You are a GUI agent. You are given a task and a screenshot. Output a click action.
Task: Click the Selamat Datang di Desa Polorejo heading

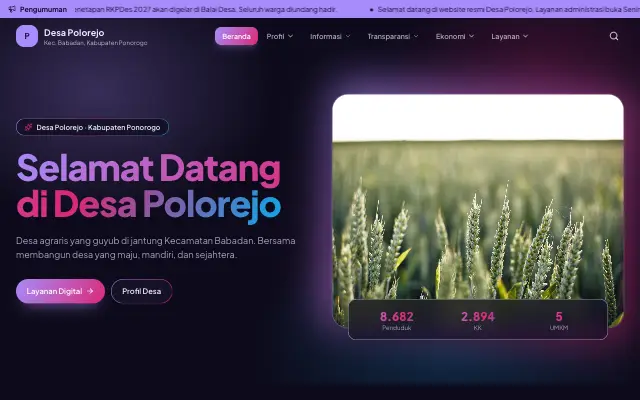(149, 188)
